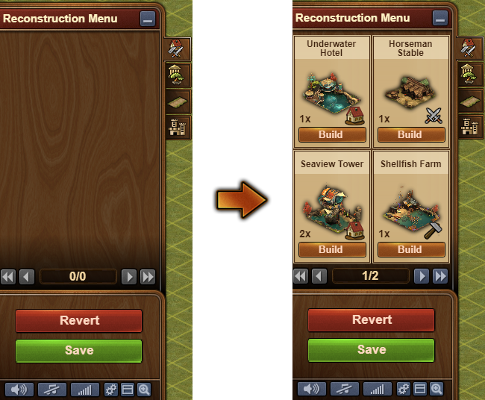This screenshot has width=485, height=400.
Task: Build the Underwater Hotel
Action: [332, 135]
